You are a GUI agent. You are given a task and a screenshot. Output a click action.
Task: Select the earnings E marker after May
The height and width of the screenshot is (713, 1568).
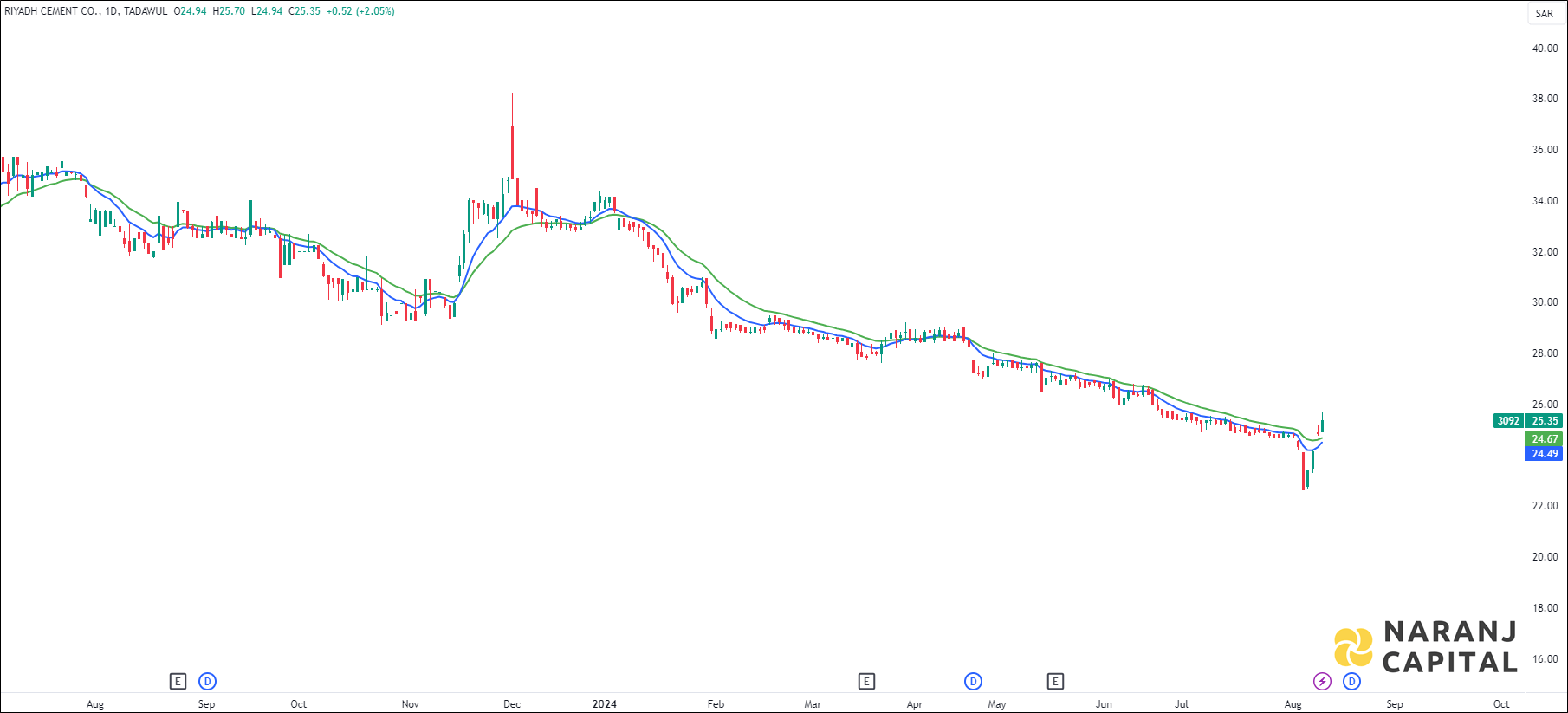(x=1055, y=682)
